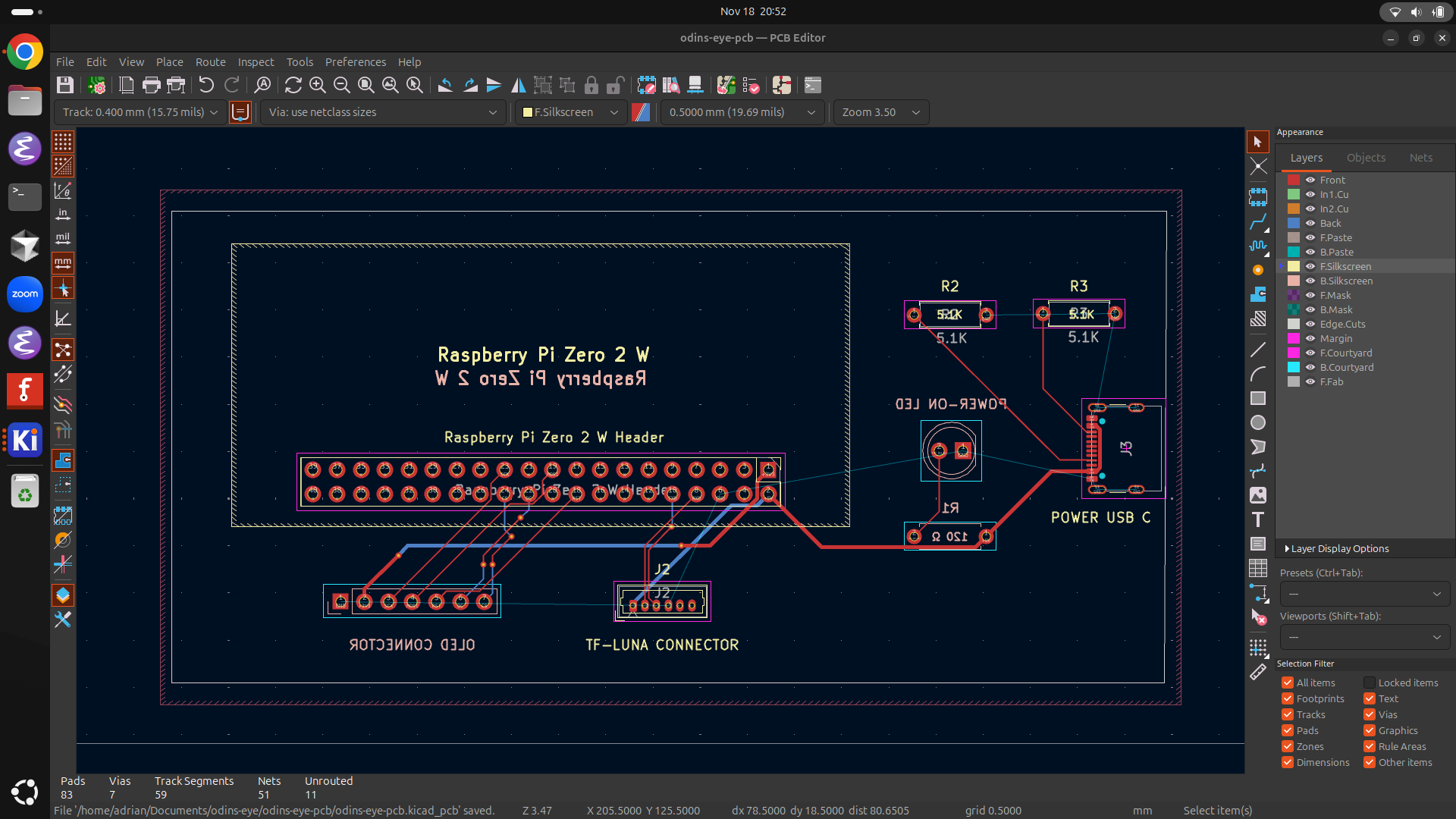Screen dimensions: 1456x819
Task: Uncheck Footprints in the Selection Filter
Action: [x=1288, y=698]
